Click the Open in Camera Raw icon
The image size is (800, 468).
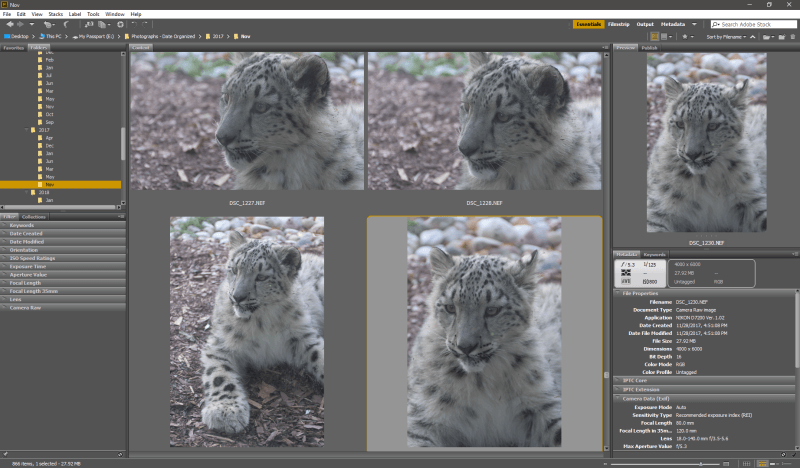click(120, 24)
